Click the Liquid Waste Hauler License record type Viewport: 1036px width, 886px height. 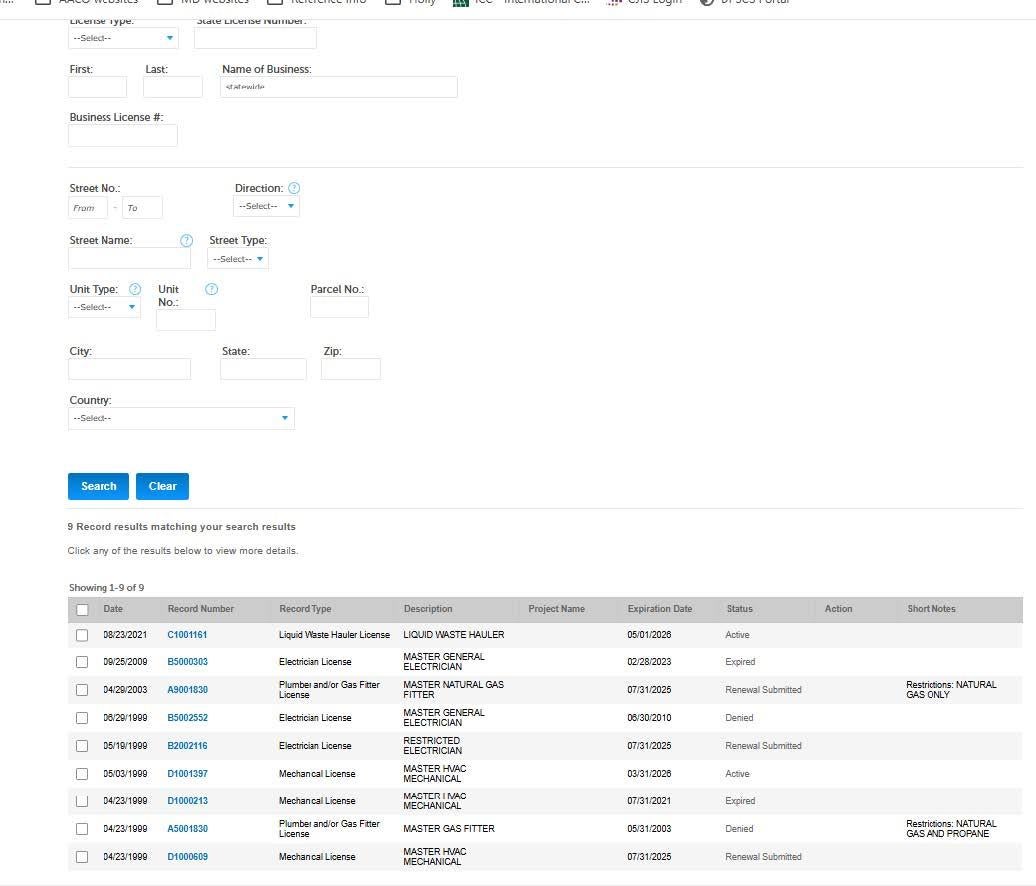(x=334, y=635)
